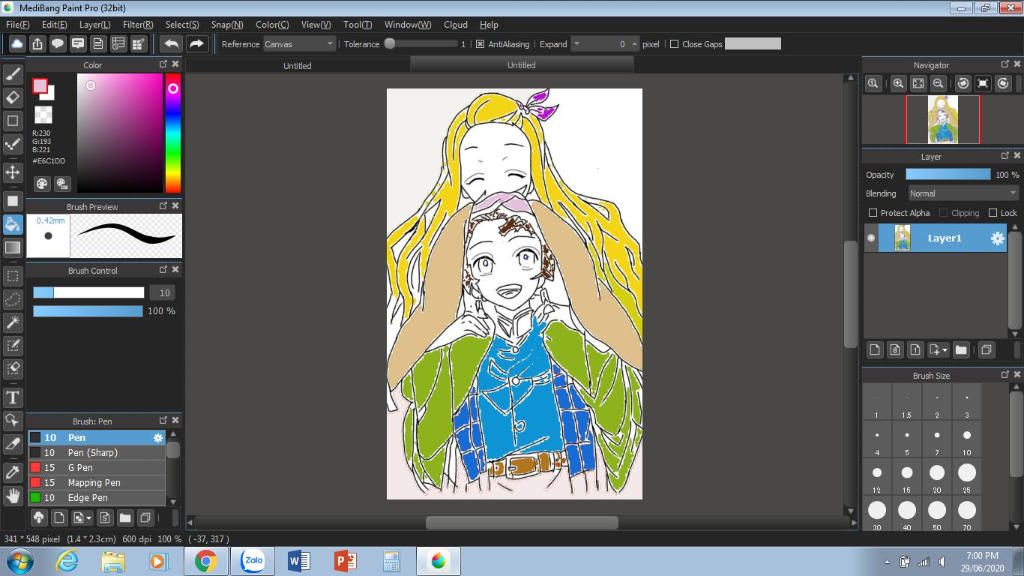
Task: Select the Move tool
Action: [x=12, y=172]
